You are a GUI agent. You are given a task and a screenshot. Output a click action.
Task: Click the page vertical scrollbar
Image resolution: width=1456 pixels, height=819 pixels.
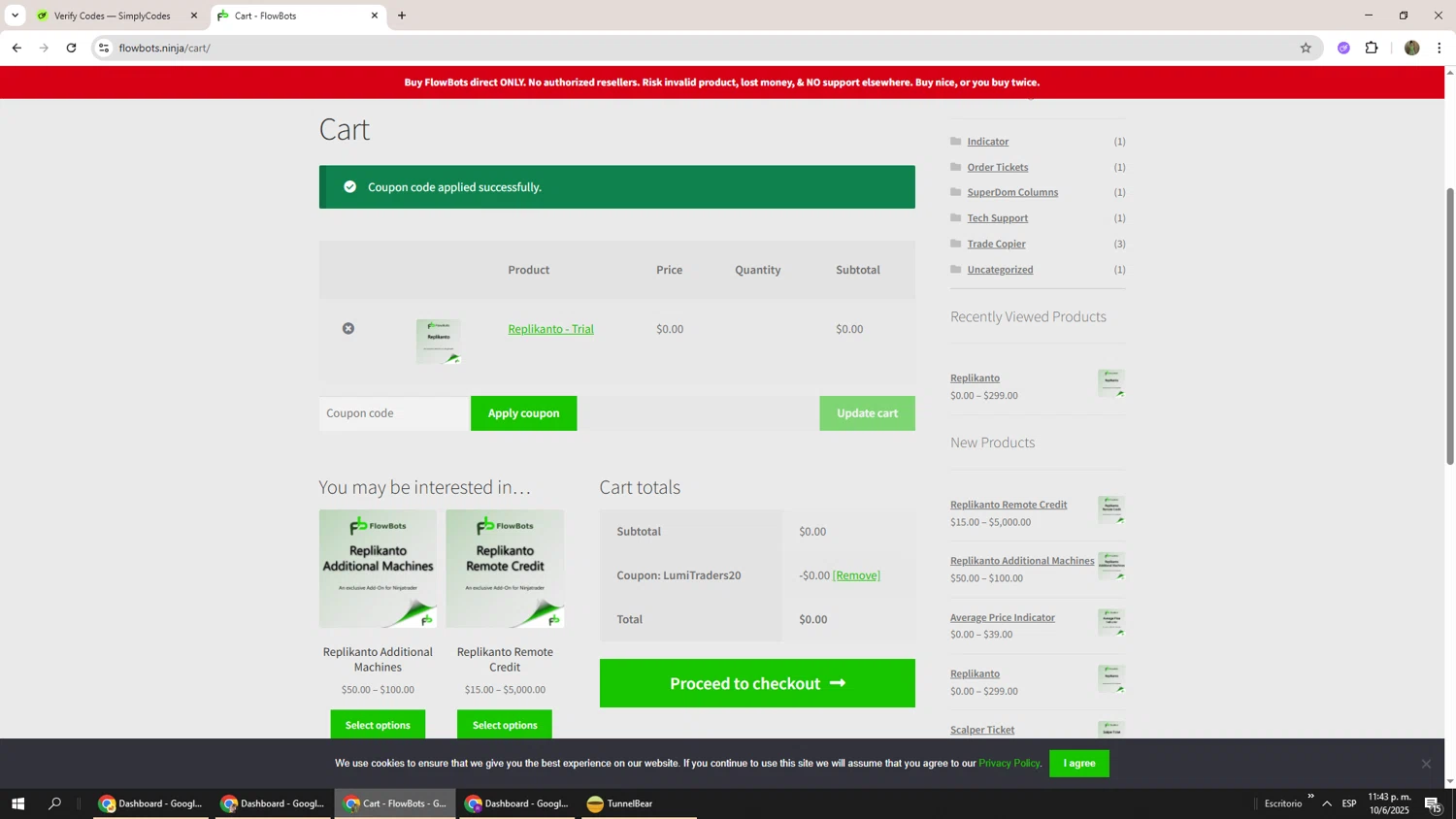pos(1450,327)
